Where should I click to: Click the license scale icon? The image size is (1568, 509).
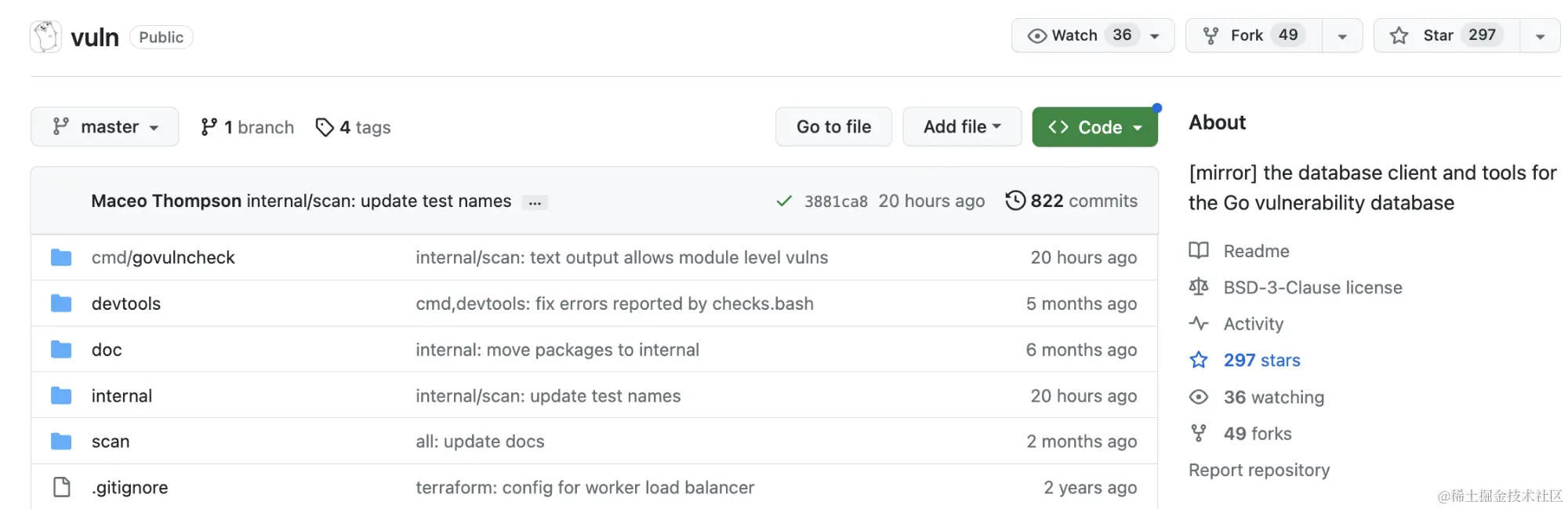click(x=1199, y=287)
